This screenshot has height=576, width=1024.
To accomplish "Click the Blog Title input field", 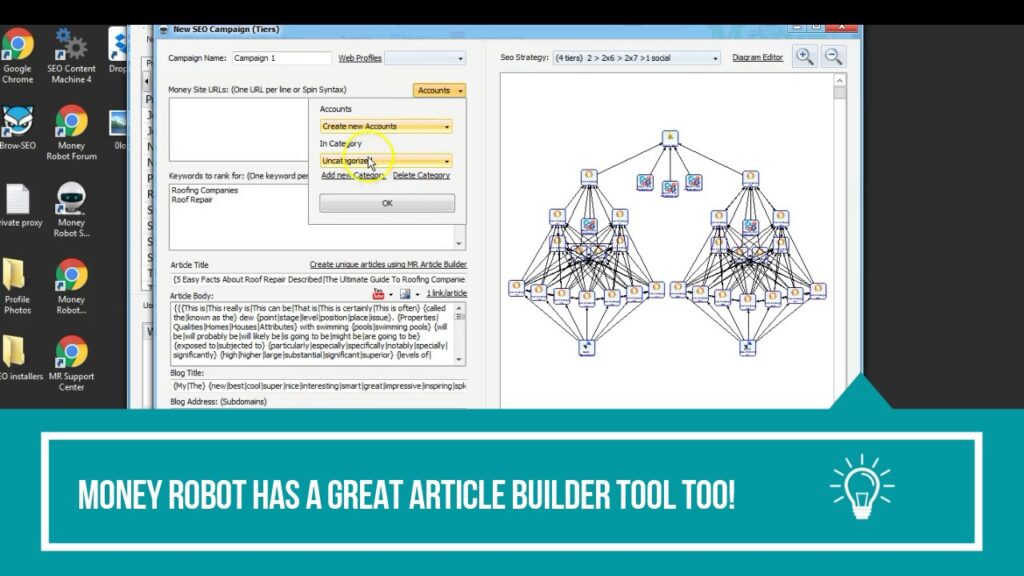I will click(318, 386).
